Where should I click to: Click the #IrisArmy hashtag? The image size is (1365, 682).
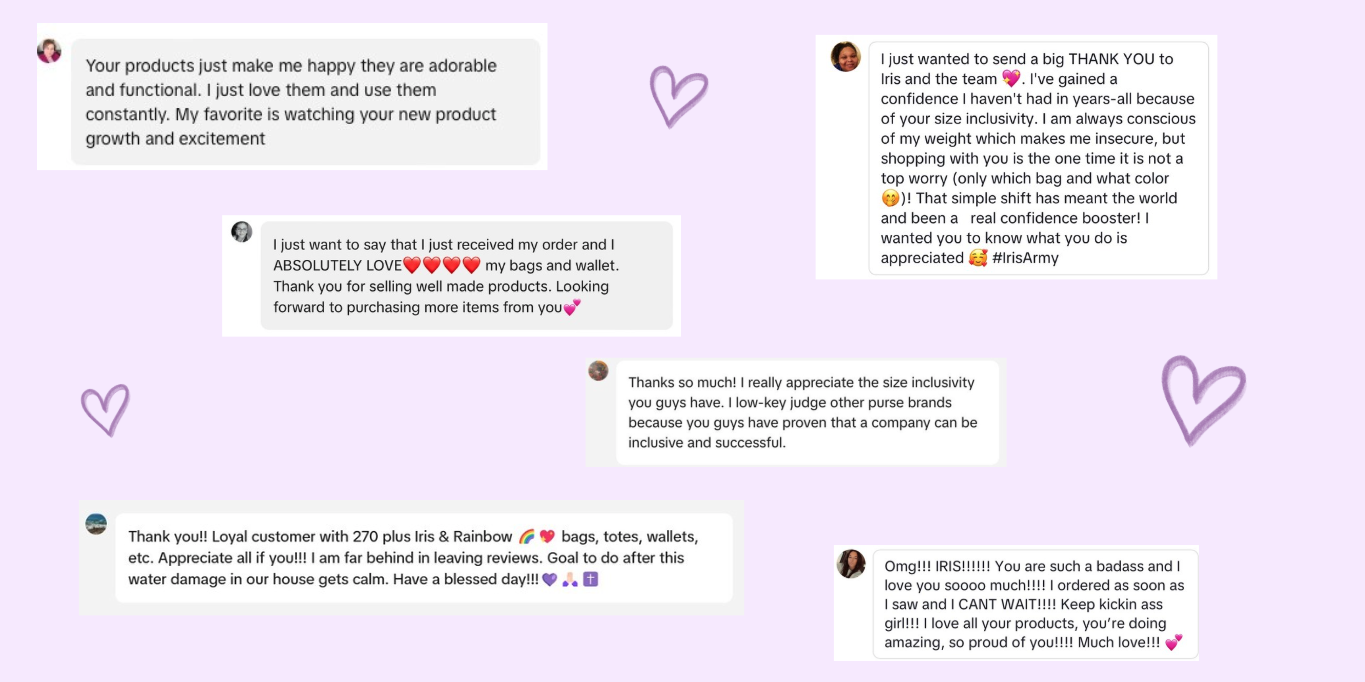coord(1025,258)
